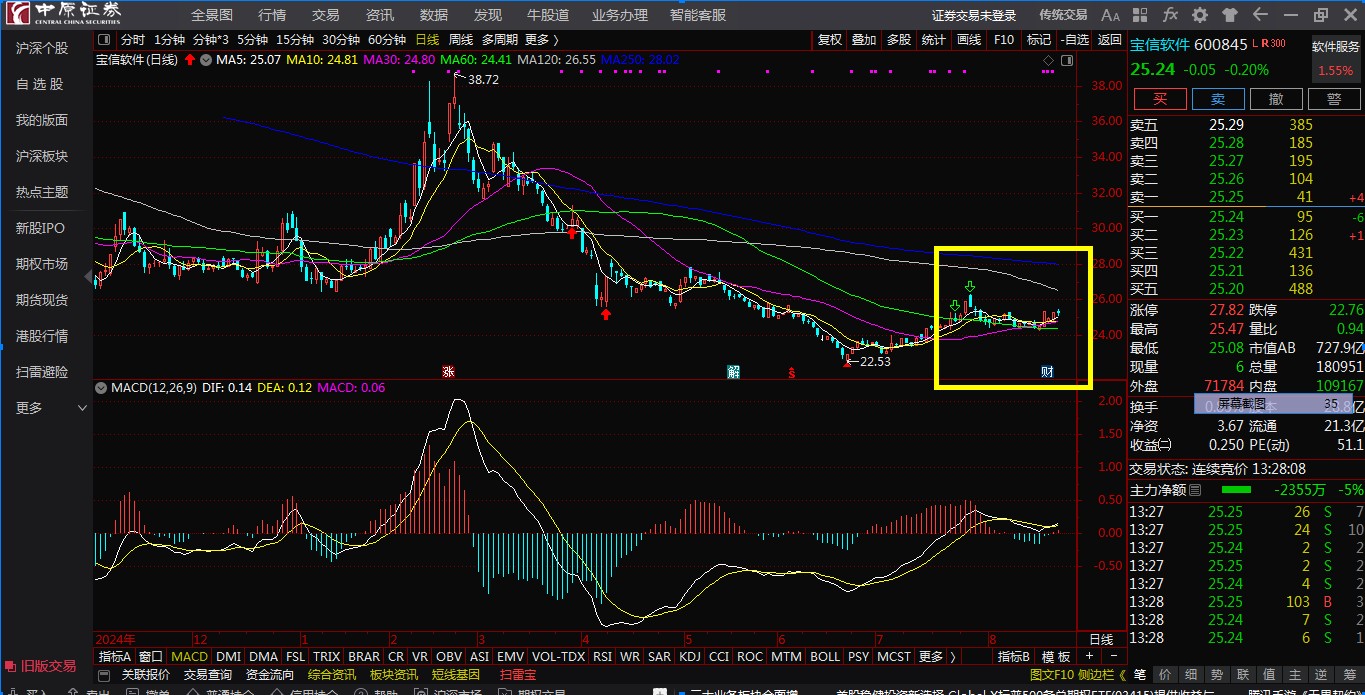Click the blue 卖 sell button

(1218, 99)
